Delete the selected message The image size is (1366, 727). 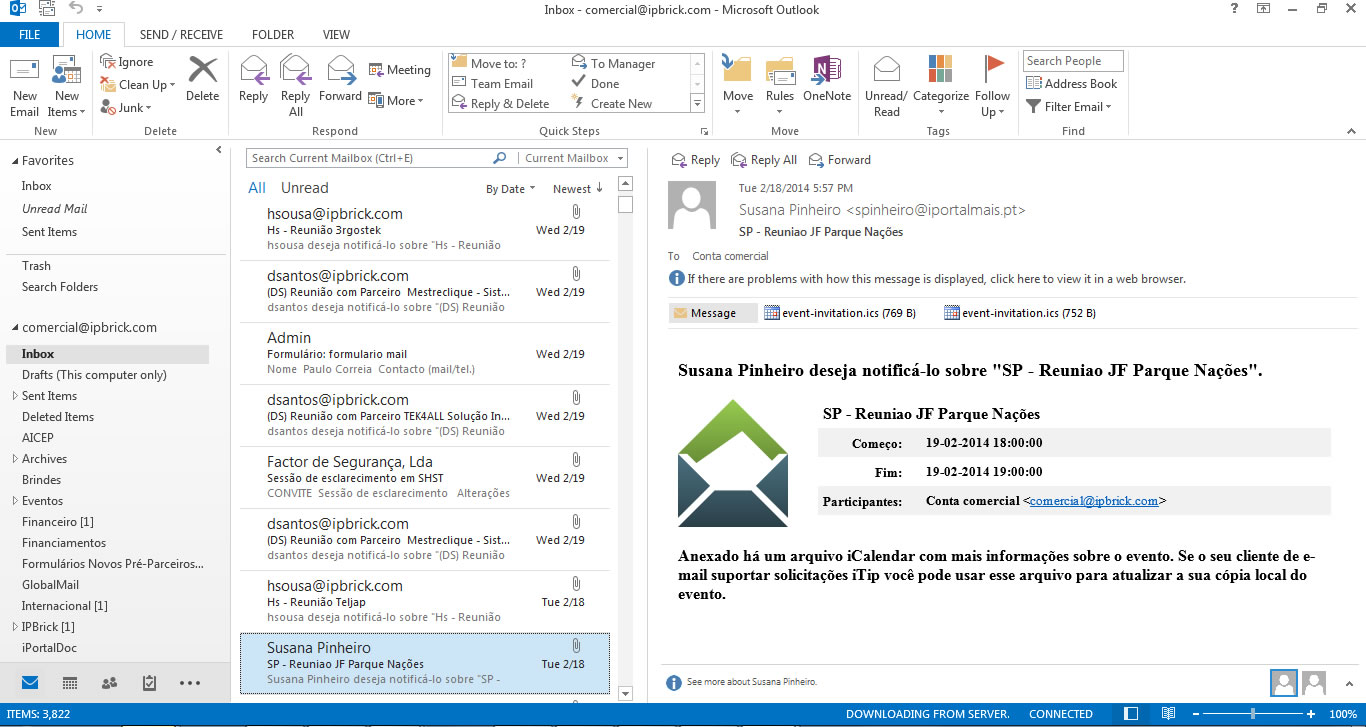202,79
